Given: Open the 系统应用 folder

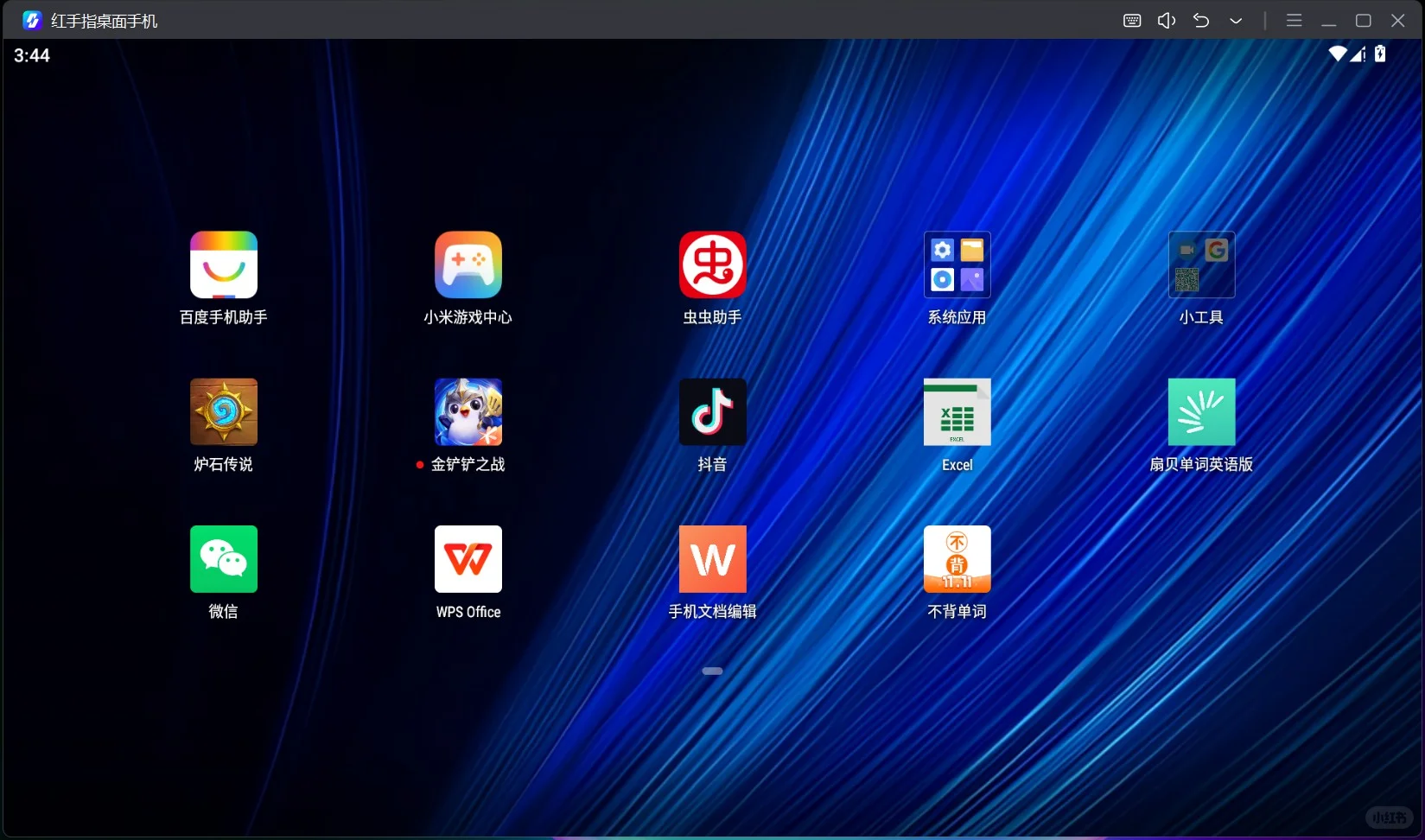Looking at the screenshot, I should click(957, 264).
